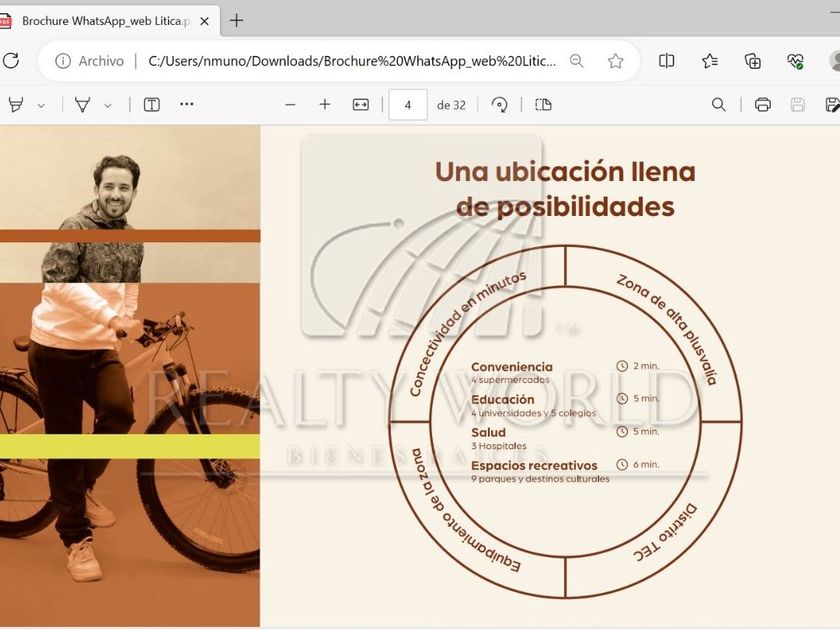
Task: Open more PDF tools ellipsis menu
Action: pos(187,104)
